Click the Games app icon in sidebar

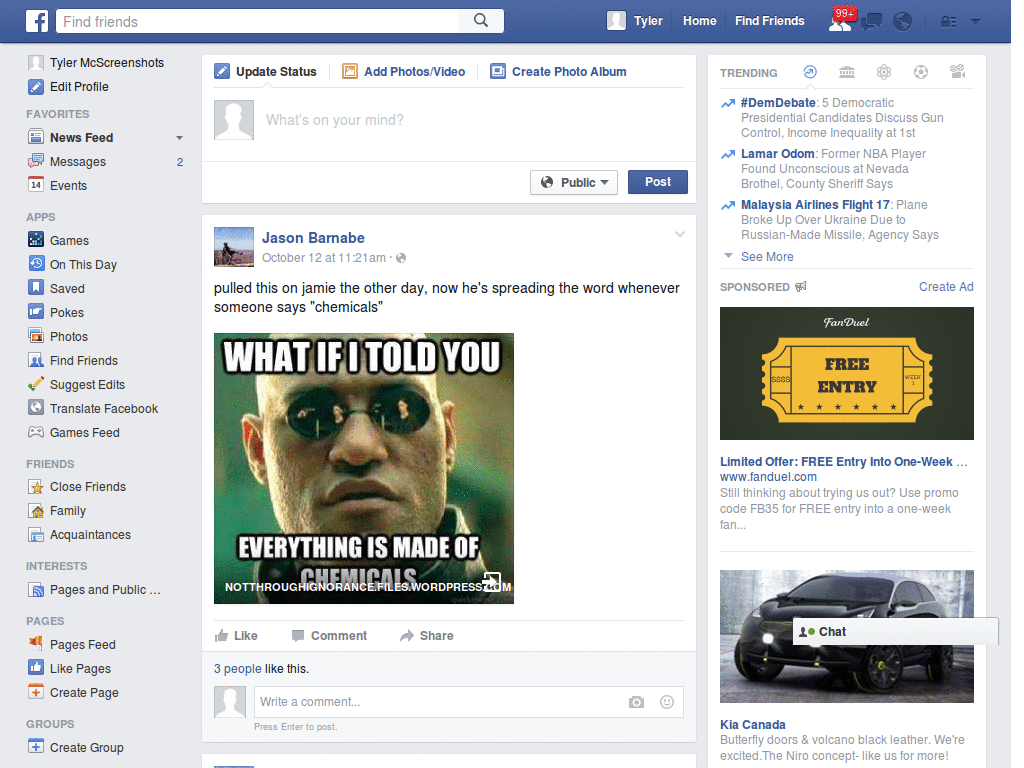[36, 240]
